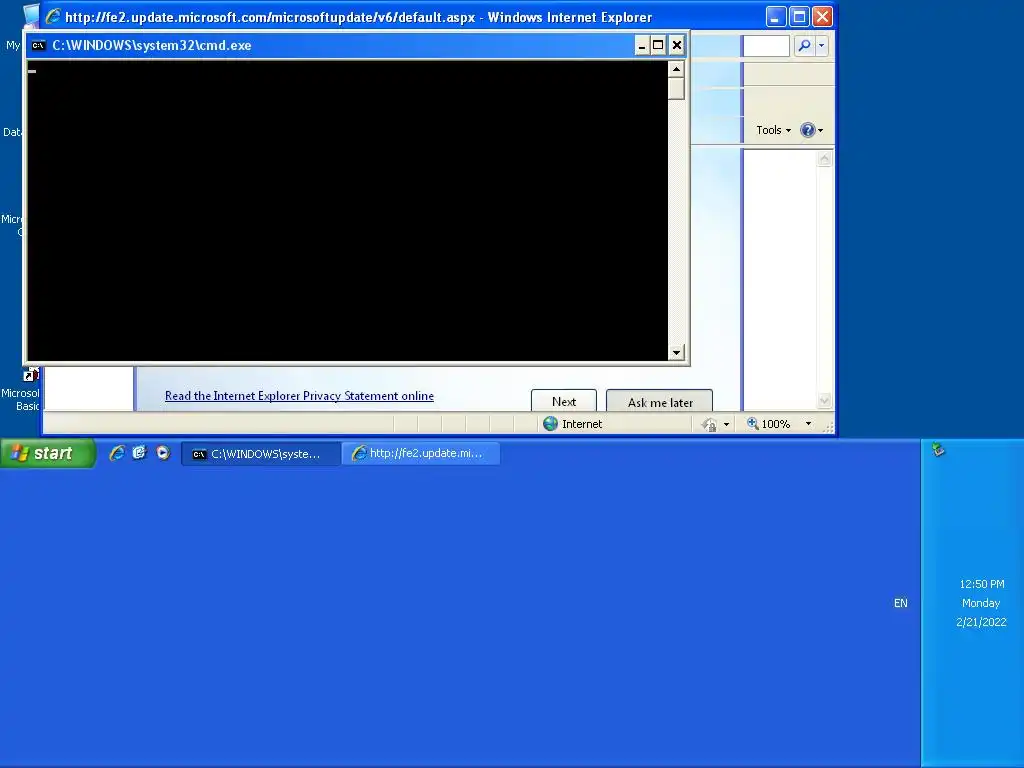
Task: Expand the security status dropdown arrow
Action: click(726, 424)
